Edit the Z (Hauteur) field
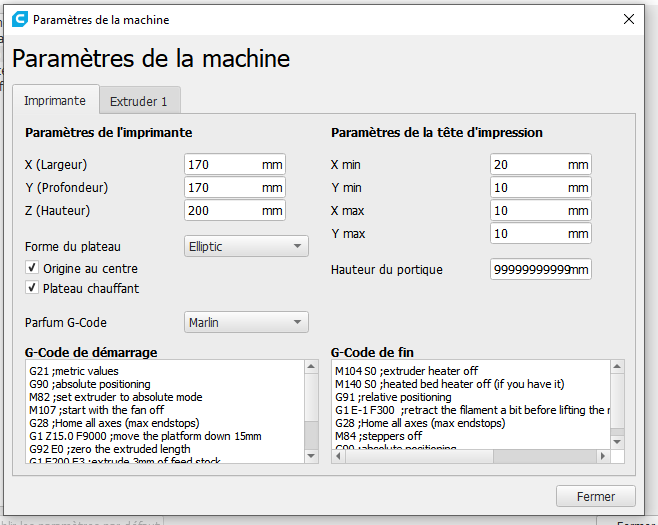The width and height of the screenshot is (658, 525). (x=222, y=210)
